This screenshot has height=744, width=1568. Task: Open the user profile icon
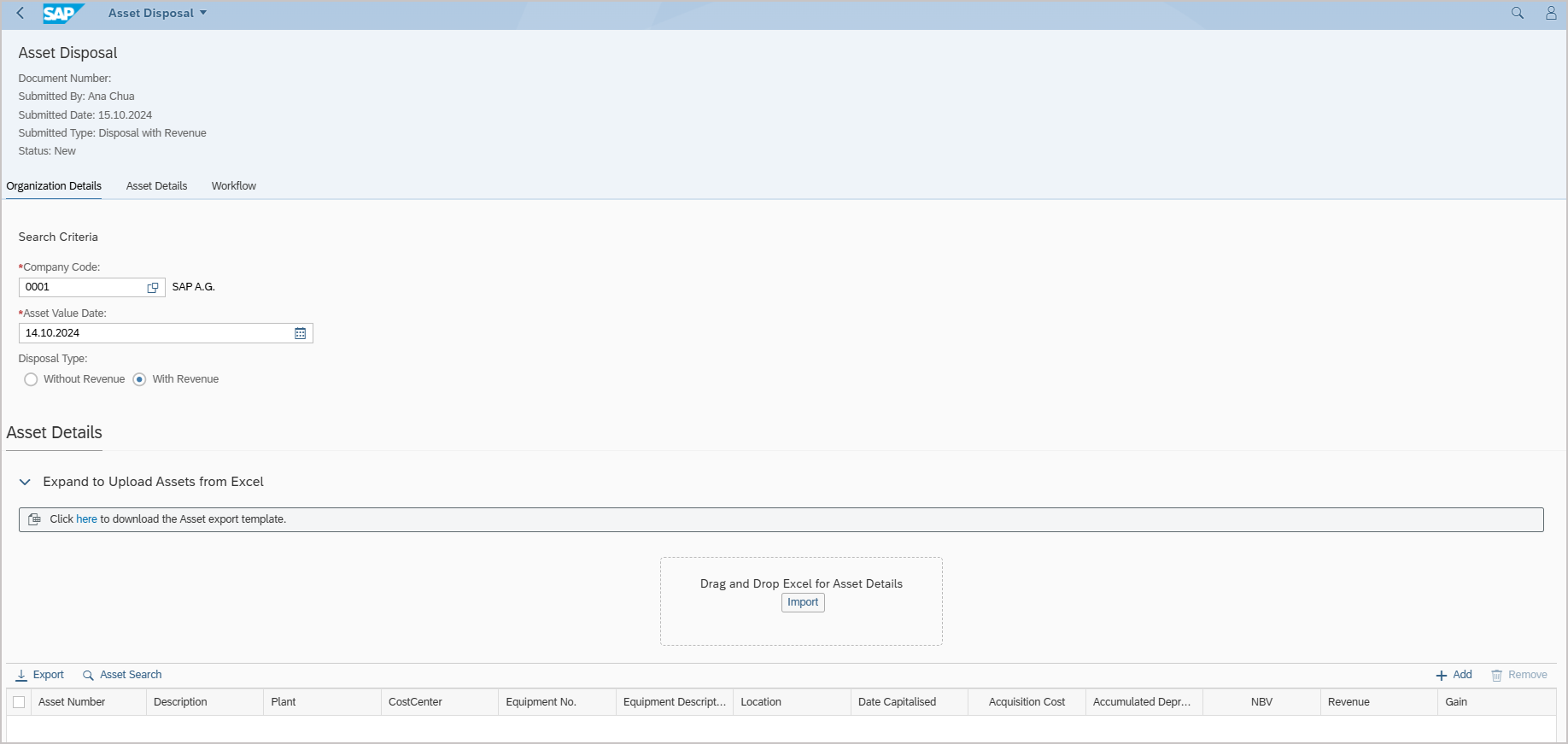(x=1551, y=13)
